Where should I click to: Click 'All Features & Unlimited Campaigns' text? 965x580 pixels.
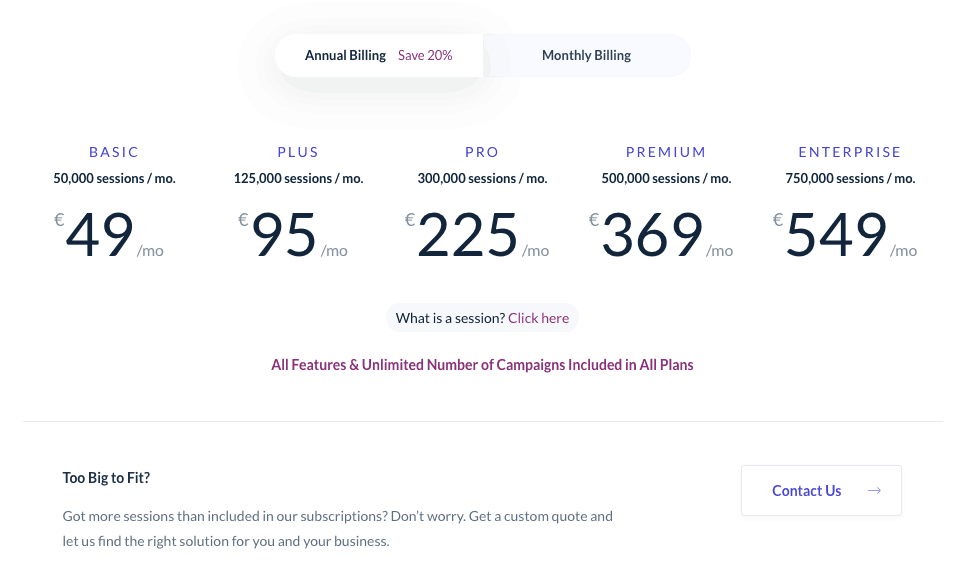point(482,365)
